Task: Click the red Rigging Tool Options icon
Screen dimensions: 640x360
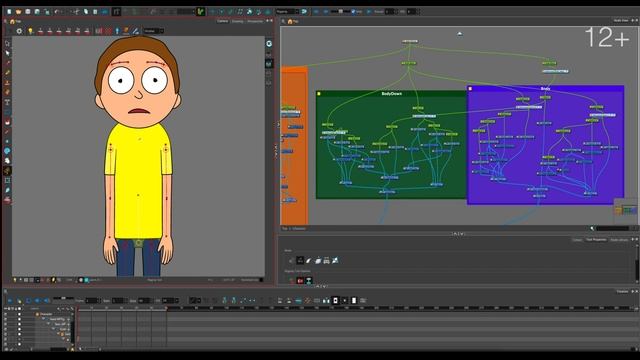Action: click(300, 280)
